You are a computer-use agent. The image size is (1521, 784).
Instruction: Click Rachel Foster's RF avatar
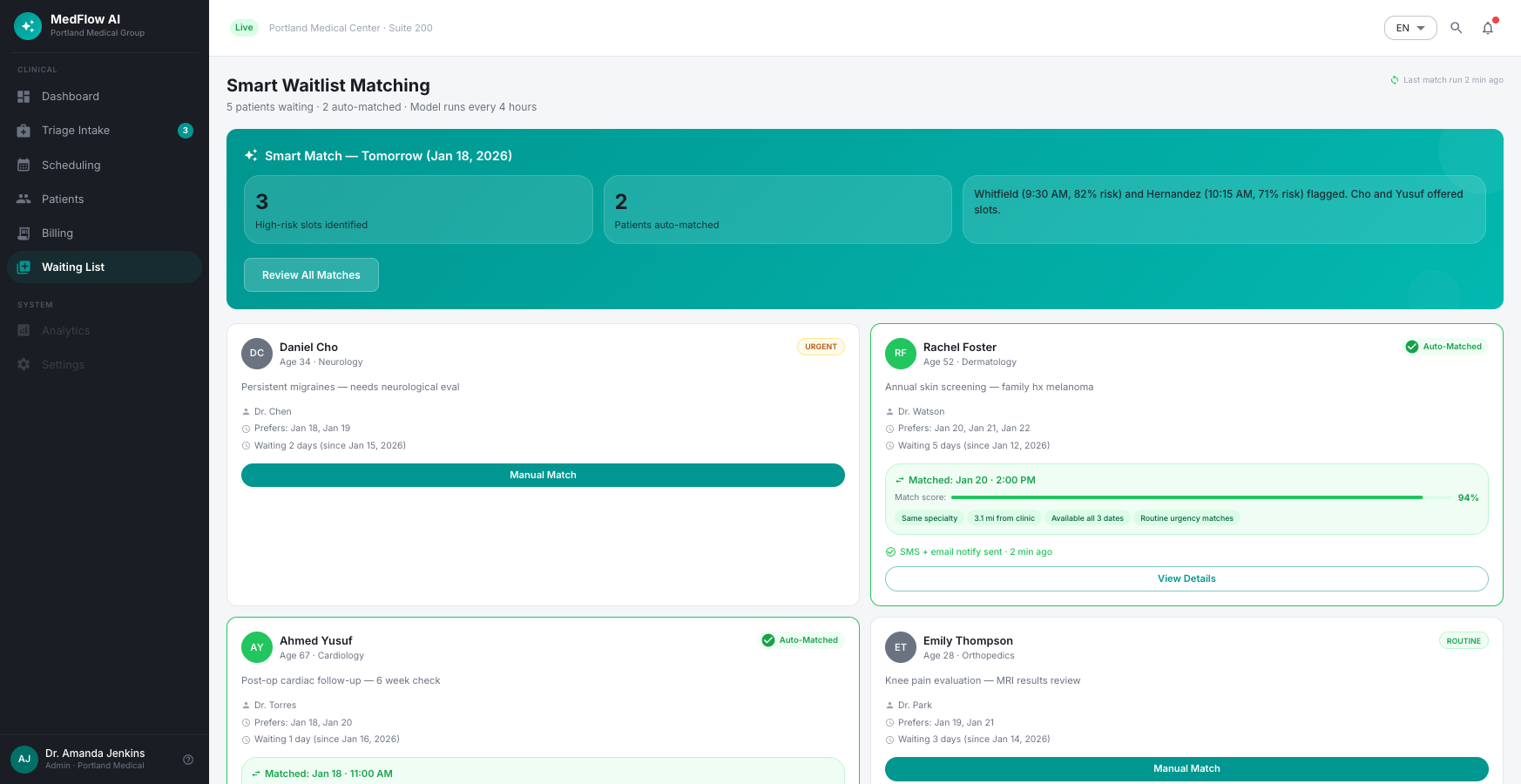click(901, 354)
